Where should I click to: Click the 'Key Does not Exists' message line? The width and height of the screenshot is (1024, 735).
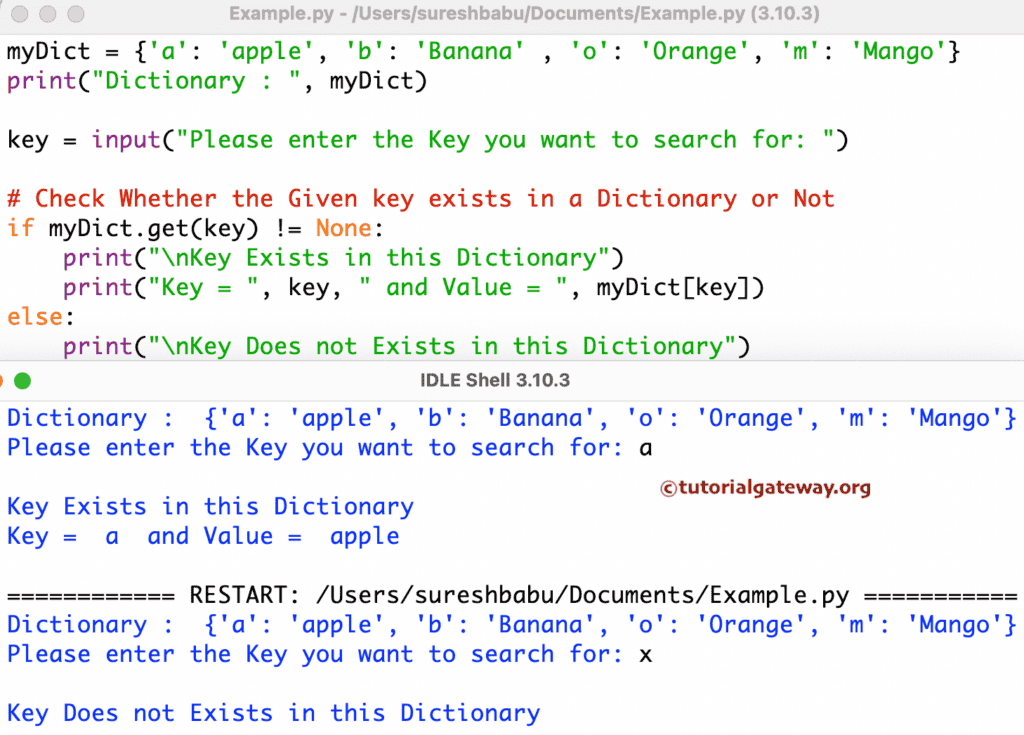(270, 713)
